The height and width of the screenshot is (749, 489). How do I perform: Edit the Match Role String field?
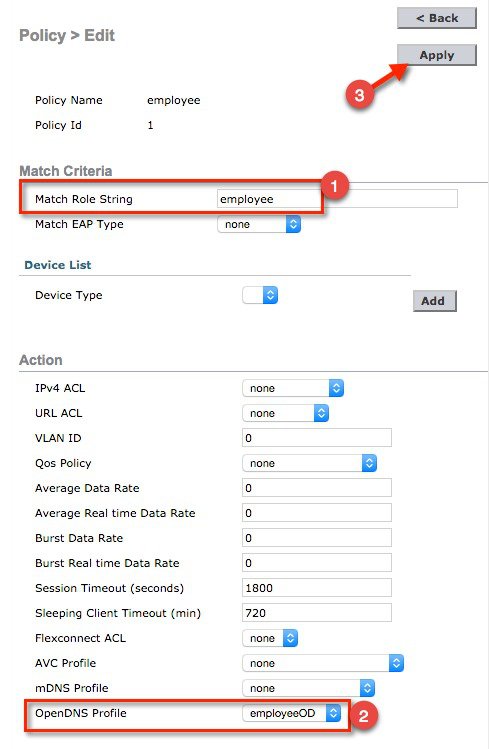click(337, 199)
